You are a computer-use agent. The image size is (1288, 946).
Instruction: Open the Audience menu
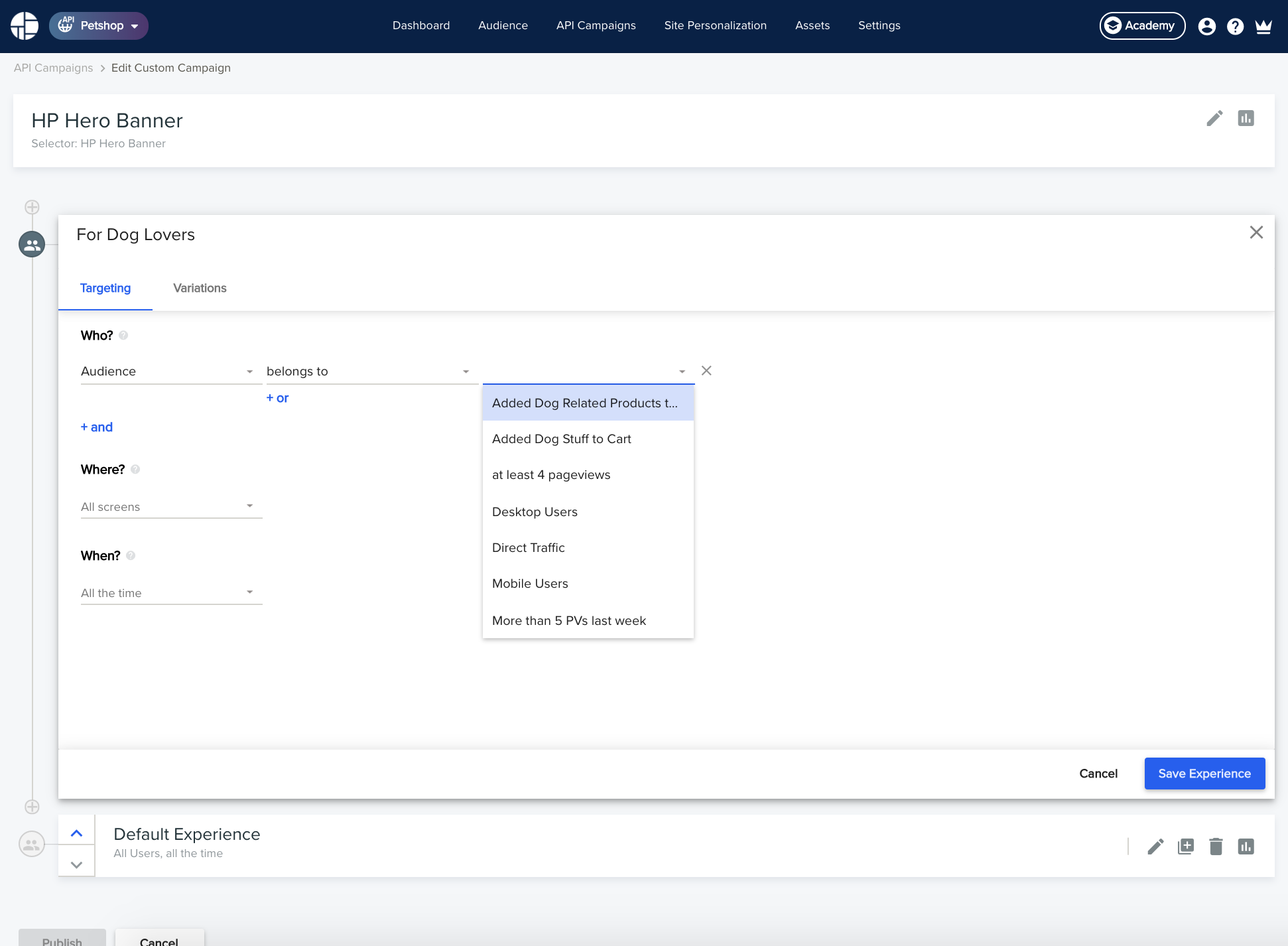pyautogui.click(x=503, y=26)
